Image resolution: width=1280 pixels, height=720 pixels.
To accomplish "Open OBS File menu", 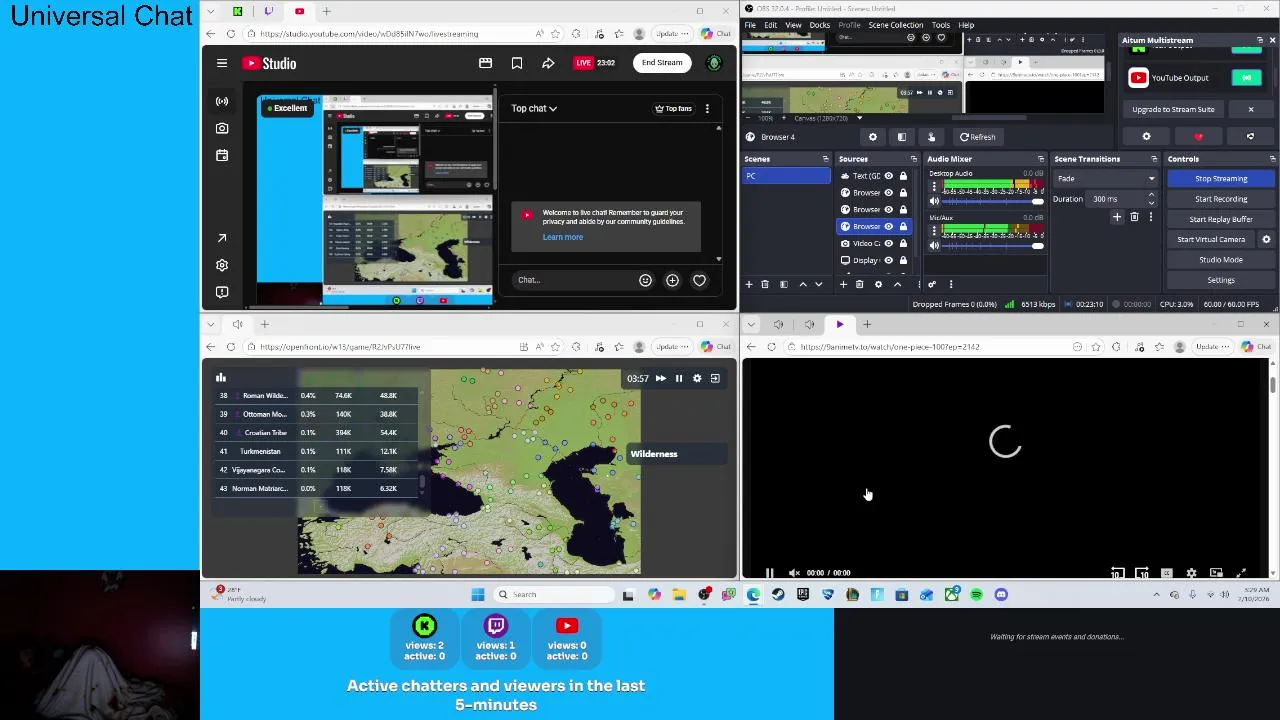I will [750, 25].
